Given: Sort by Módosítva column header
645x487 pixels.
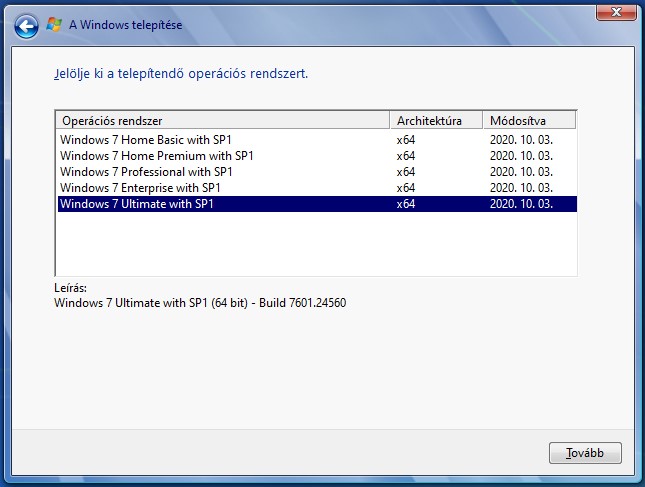Looking at the screenshot, I should [x=529, y=121].
